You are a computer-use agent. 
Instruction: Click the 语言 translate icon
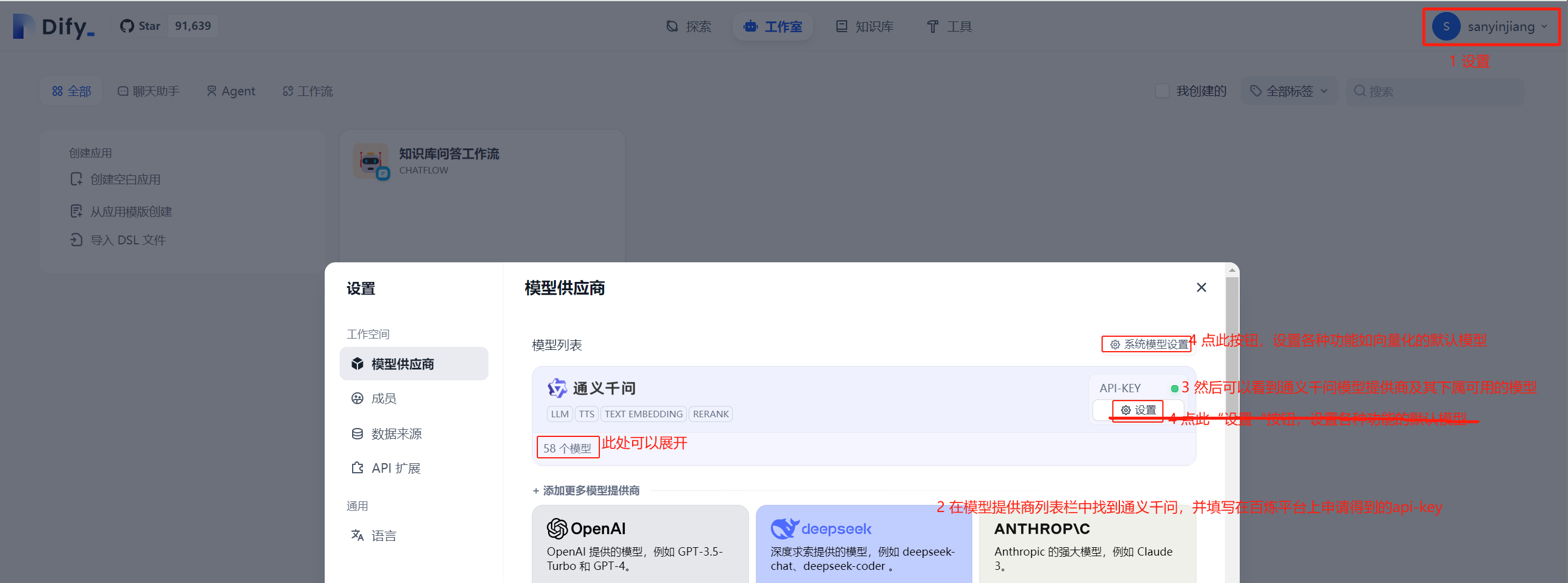pyautogui.click(x=357, y=535)
